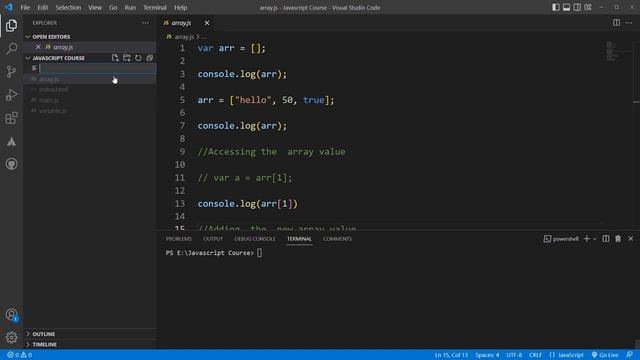Click Ln 15, Col 13 in status bar
The height and width of the screenshot is (360, 640).
pos(451,355)
